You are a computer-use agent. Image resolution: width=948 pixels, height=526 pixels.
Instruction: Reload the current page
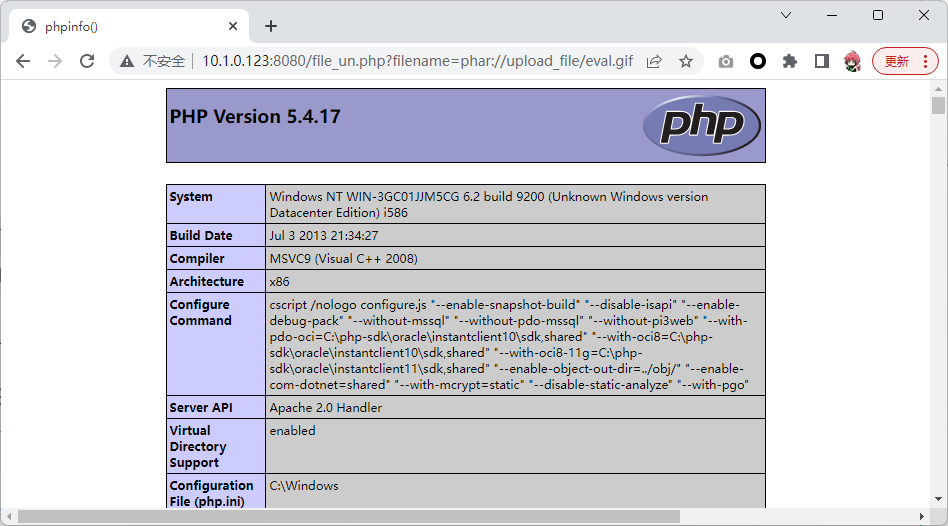point(87,61)
